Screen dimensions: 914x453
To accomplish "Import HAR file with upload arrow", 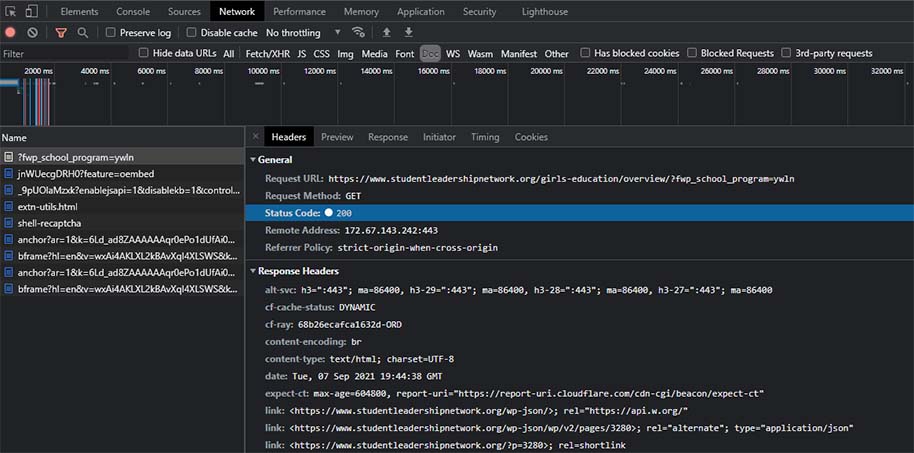I will click(386, 33).
